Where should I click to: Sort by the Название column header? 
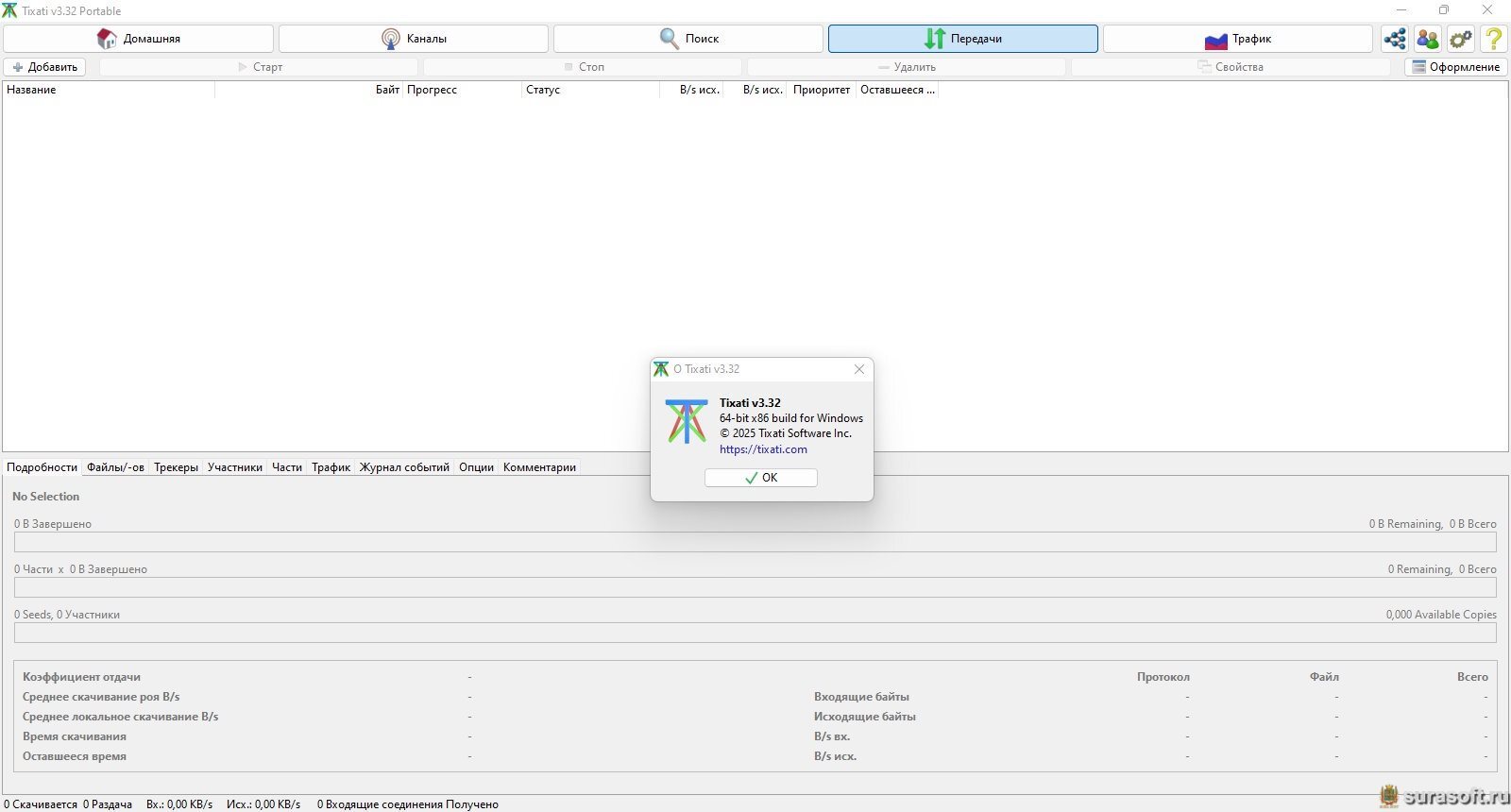tap(109, 90)
